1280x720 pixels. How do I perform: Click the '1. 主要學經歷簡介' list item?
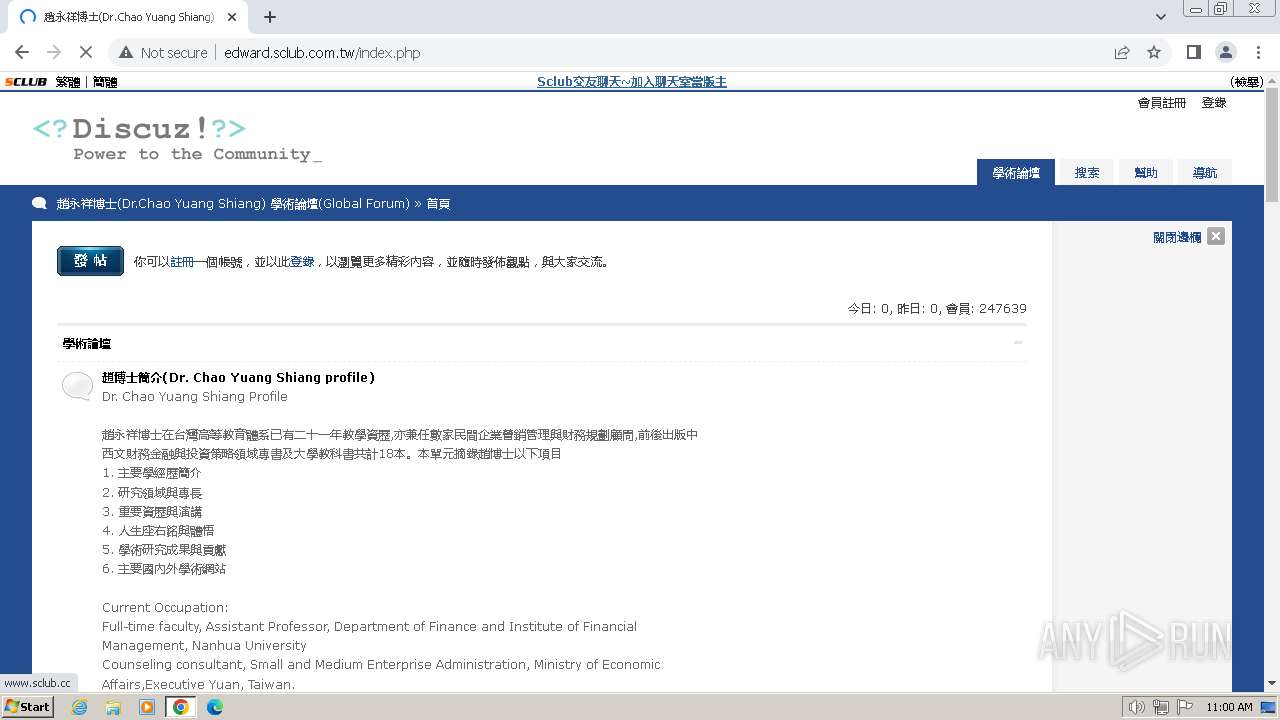tap(152, 473)
